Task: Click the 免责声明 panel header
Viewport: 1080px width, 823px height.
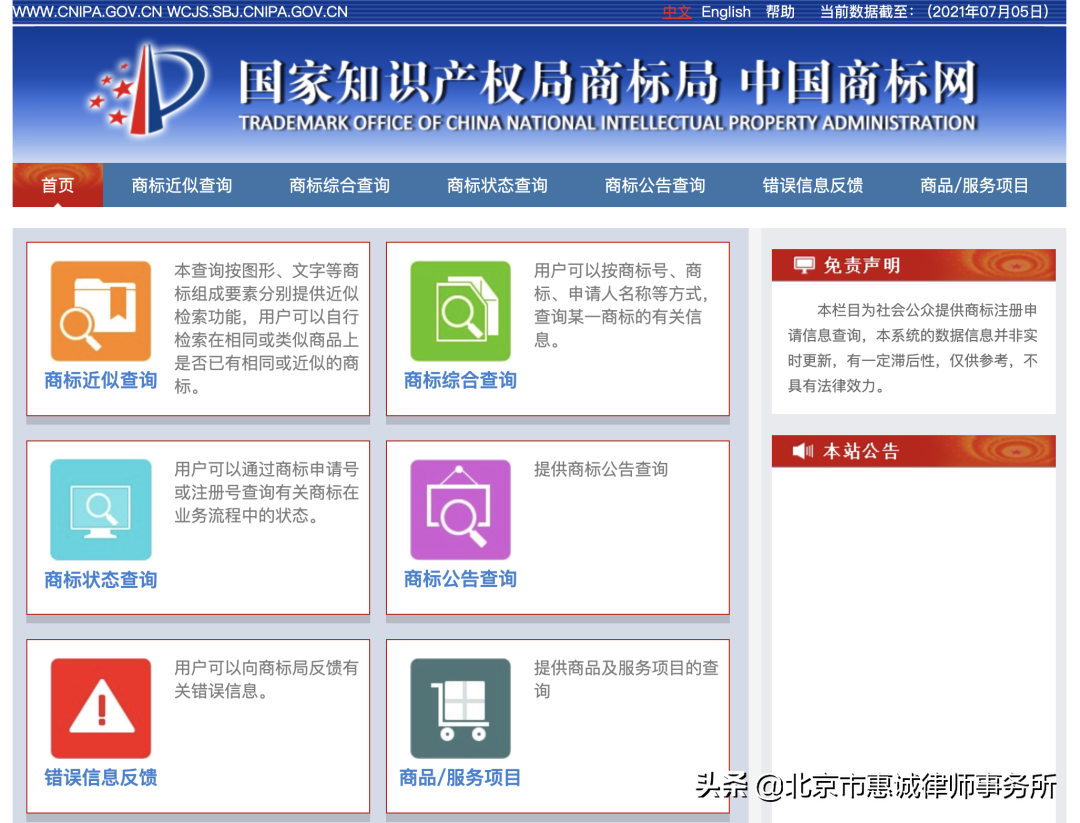Action: (913, 265)
